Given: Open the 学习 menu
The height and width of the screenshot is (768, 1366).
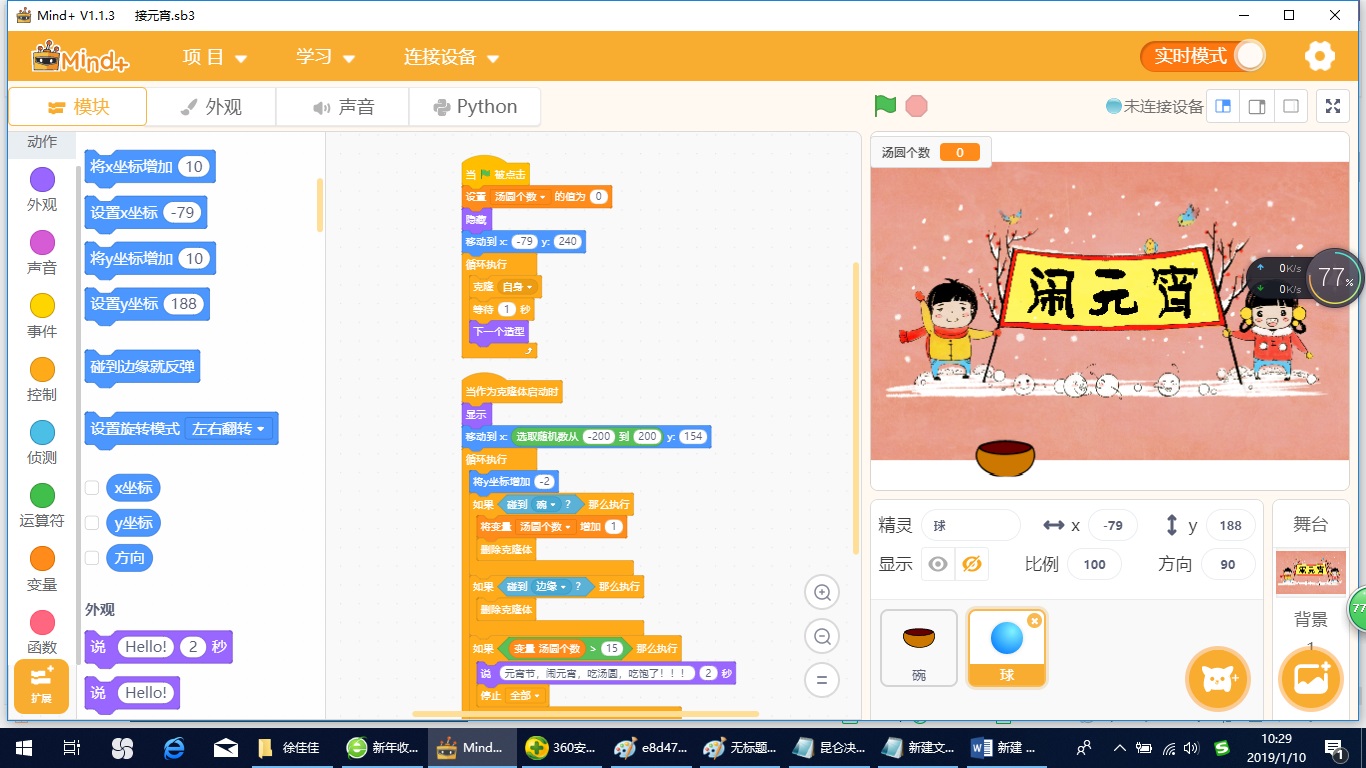Looking at the screenshot, I should coord(326,57).
